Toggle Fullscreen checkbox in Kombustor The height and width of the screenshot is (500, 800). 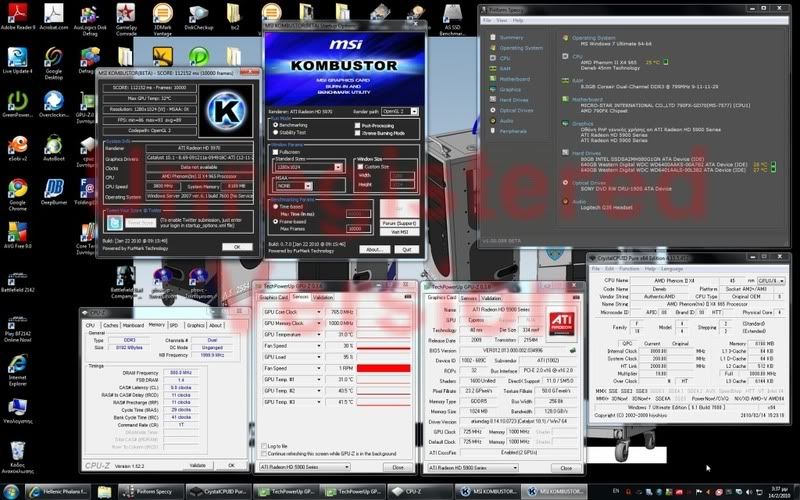(x=276, y=152)
